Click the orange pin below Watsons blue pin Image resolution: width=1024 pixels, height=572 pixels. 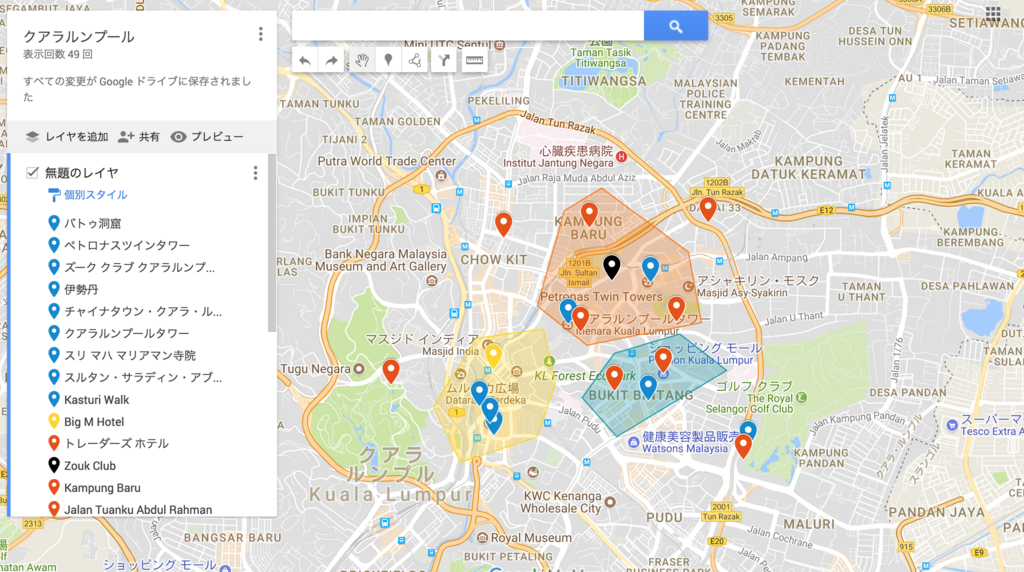[x=743, y=445]
